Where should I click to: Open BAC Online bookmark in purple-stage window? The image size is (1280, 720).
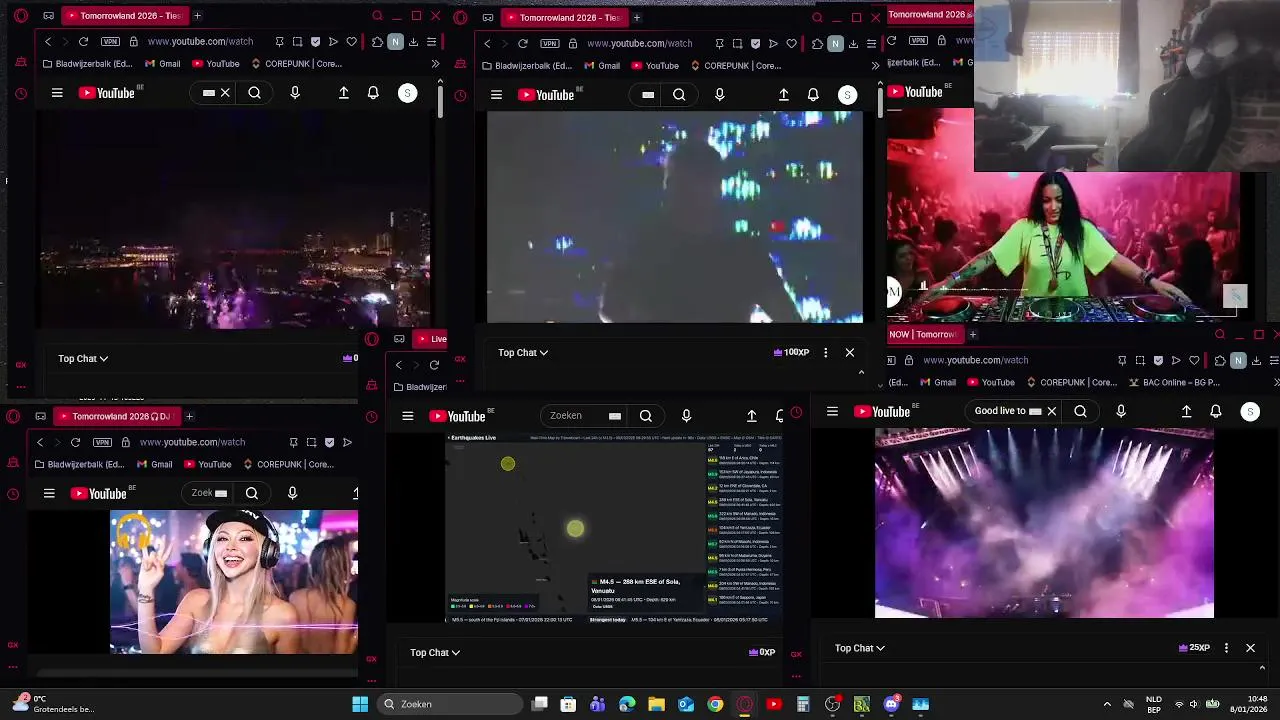click(x=1176, y=382)
